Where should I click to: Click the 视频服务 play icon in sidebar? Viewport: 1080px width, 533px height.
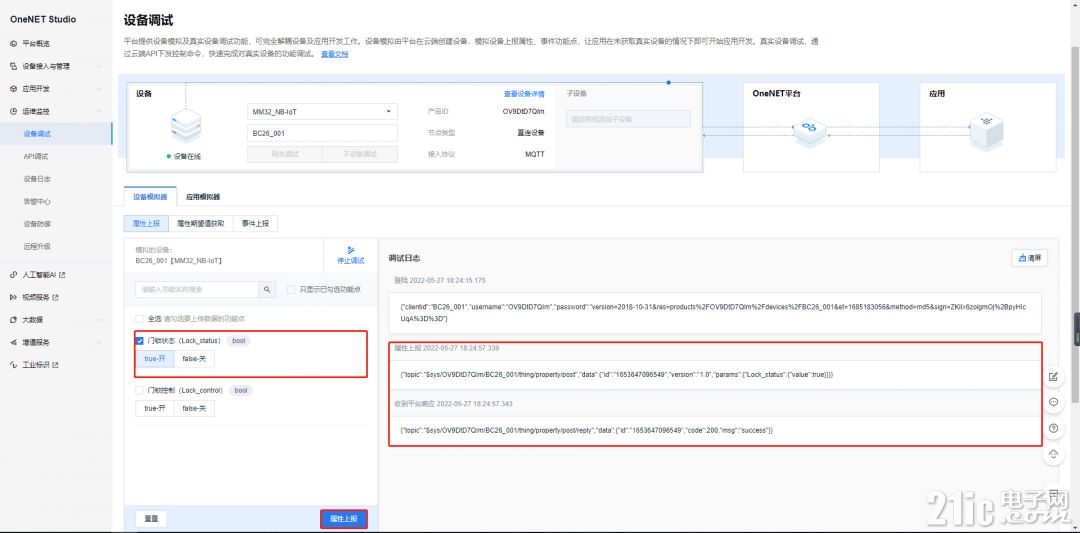14,297
